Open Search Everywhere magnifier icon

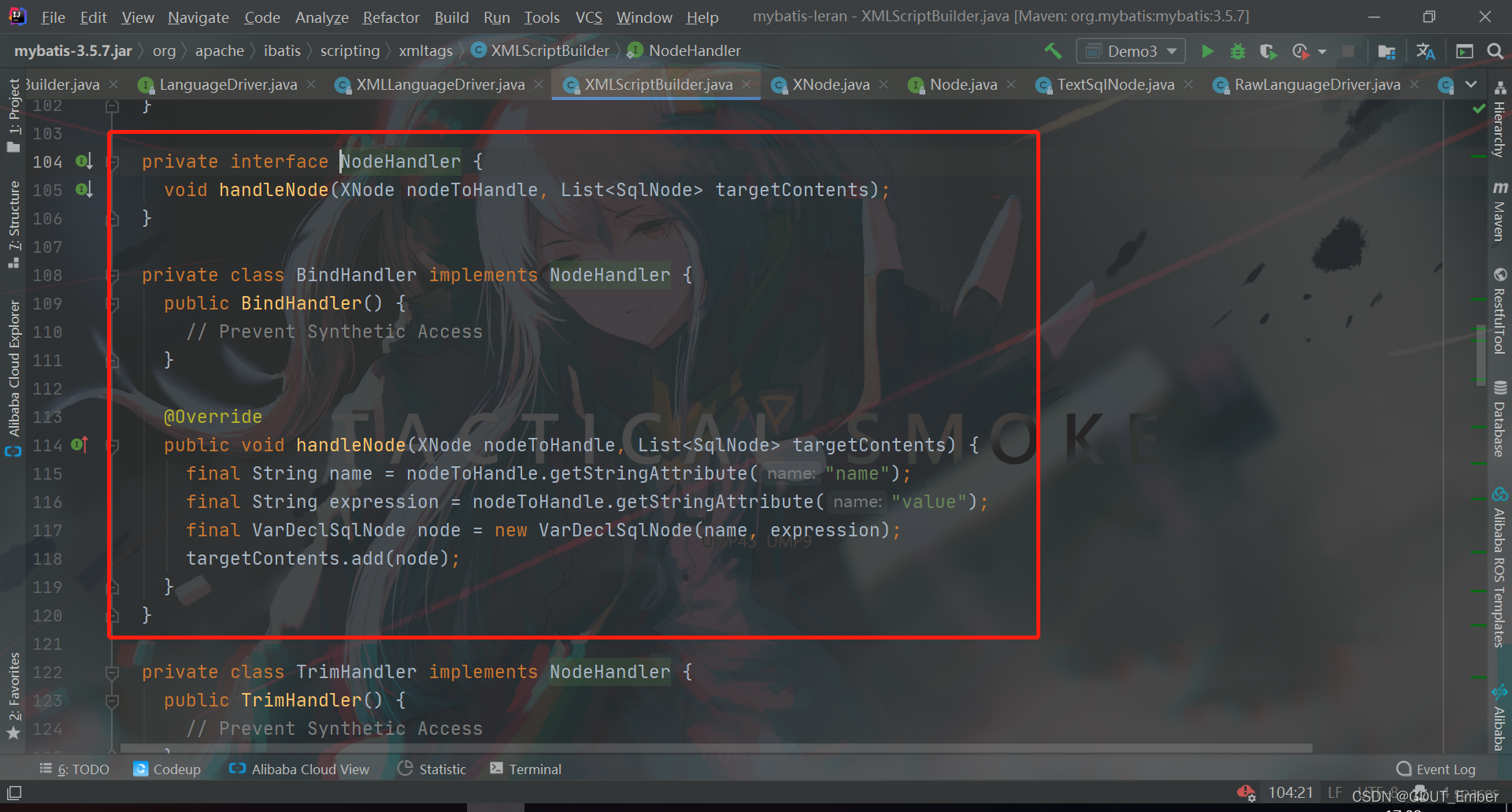pos(1495,51)
